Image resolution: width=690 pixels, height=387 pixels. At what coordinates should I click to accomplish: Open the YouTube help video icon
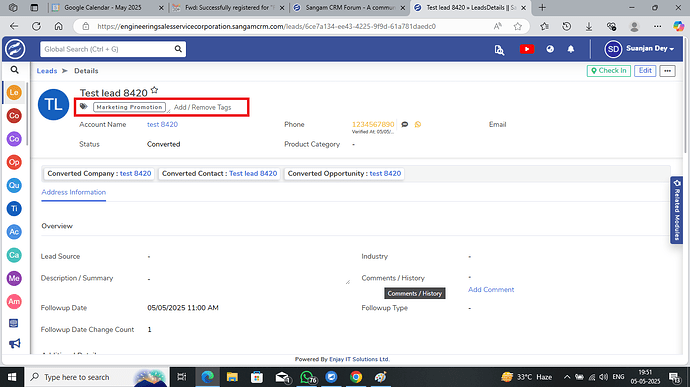pyautogui.click(x=526, y=49)
